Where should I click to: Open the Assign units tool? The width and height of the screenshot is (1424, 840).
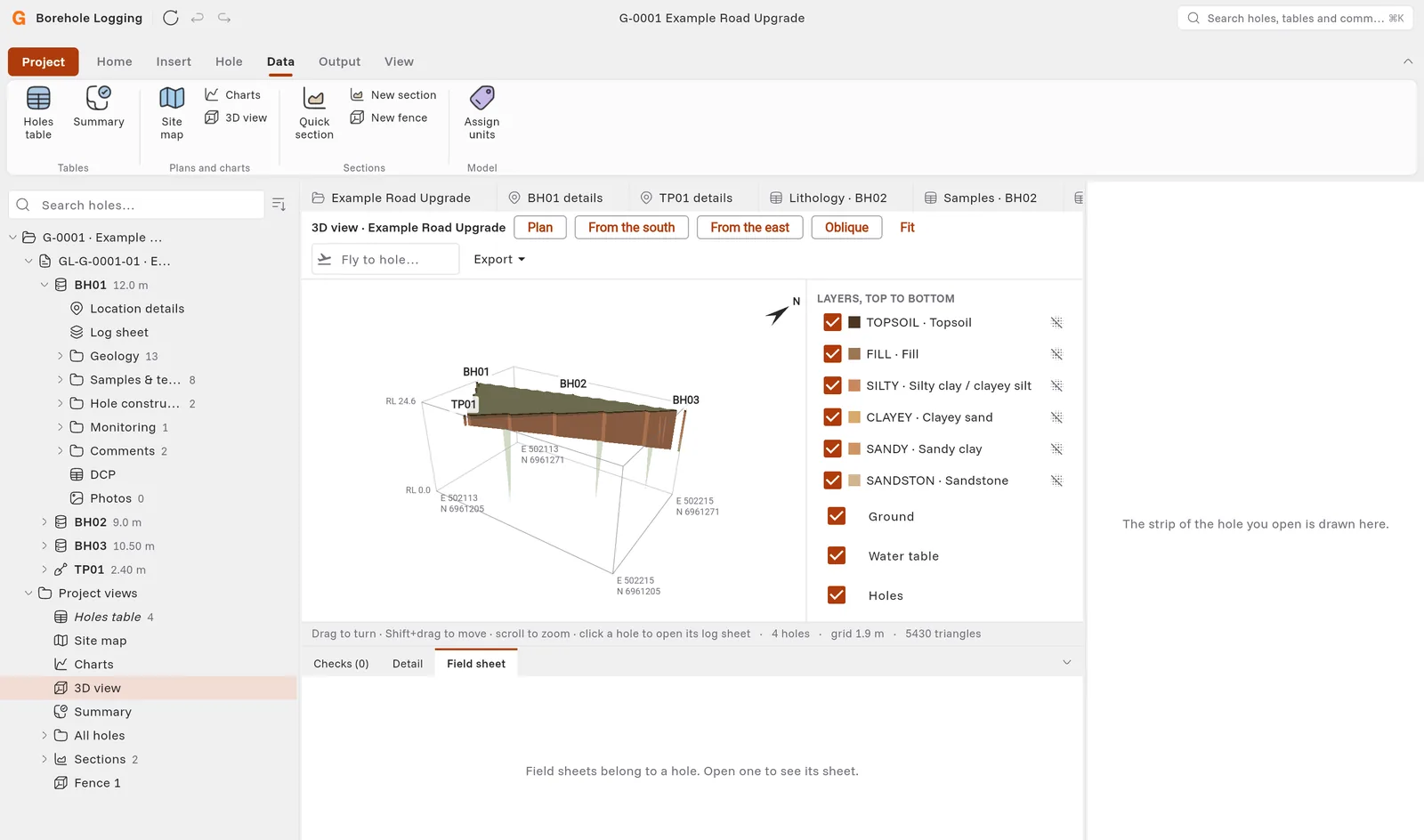(x=481, y=113)
